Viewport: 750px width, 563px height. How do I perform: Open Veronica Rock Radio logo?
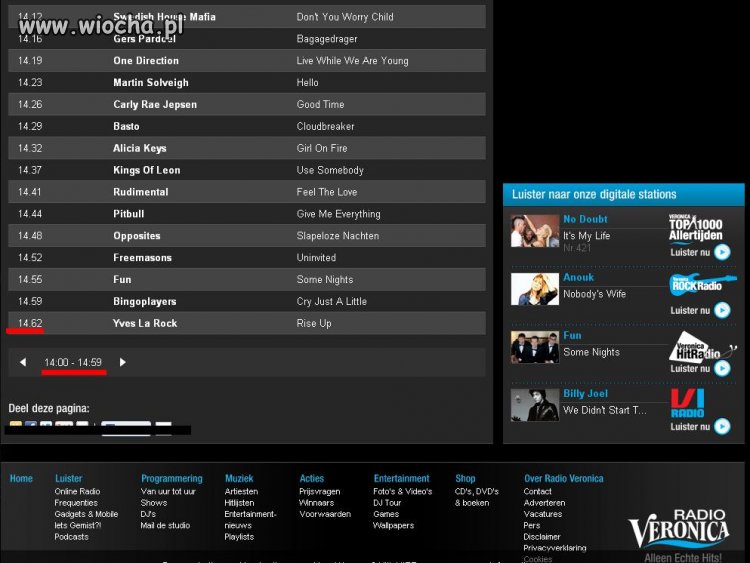(702, 285)
